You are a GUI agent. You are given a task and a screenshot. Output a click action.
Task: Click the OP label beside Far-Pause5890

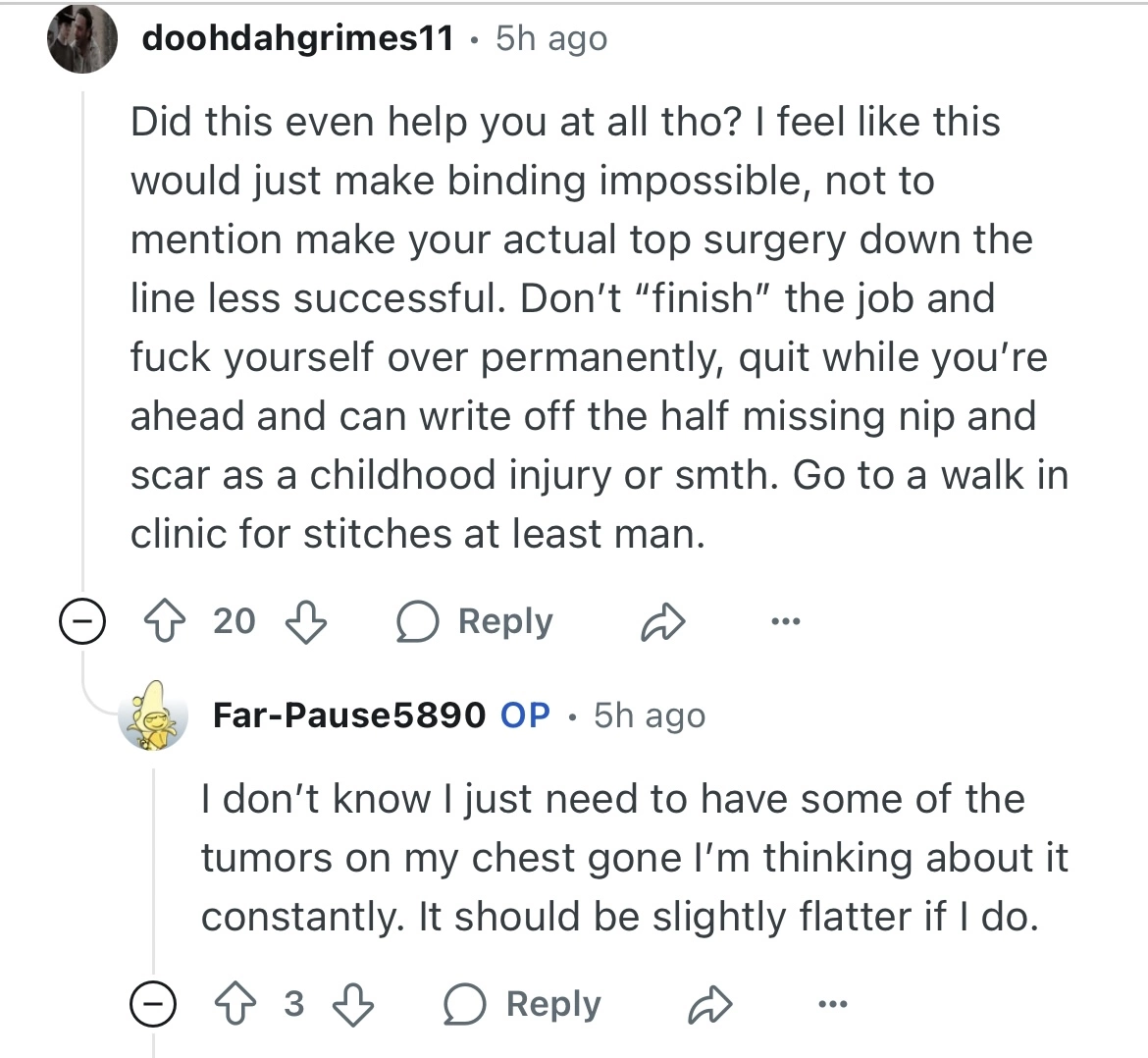coord(525,715)
